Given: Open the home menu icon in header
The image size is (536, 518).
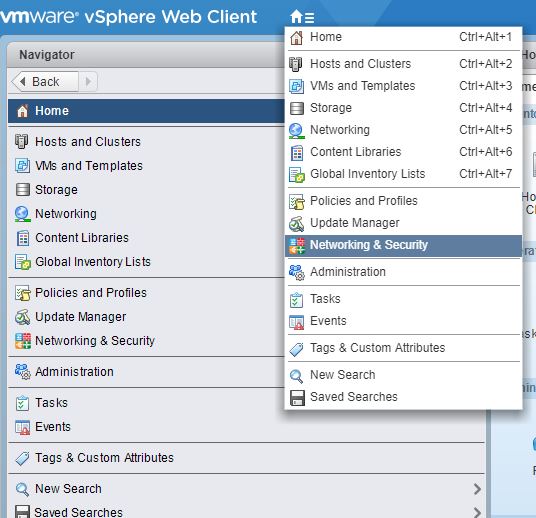Looking at the screenshot, I should [x=302, y=16].
